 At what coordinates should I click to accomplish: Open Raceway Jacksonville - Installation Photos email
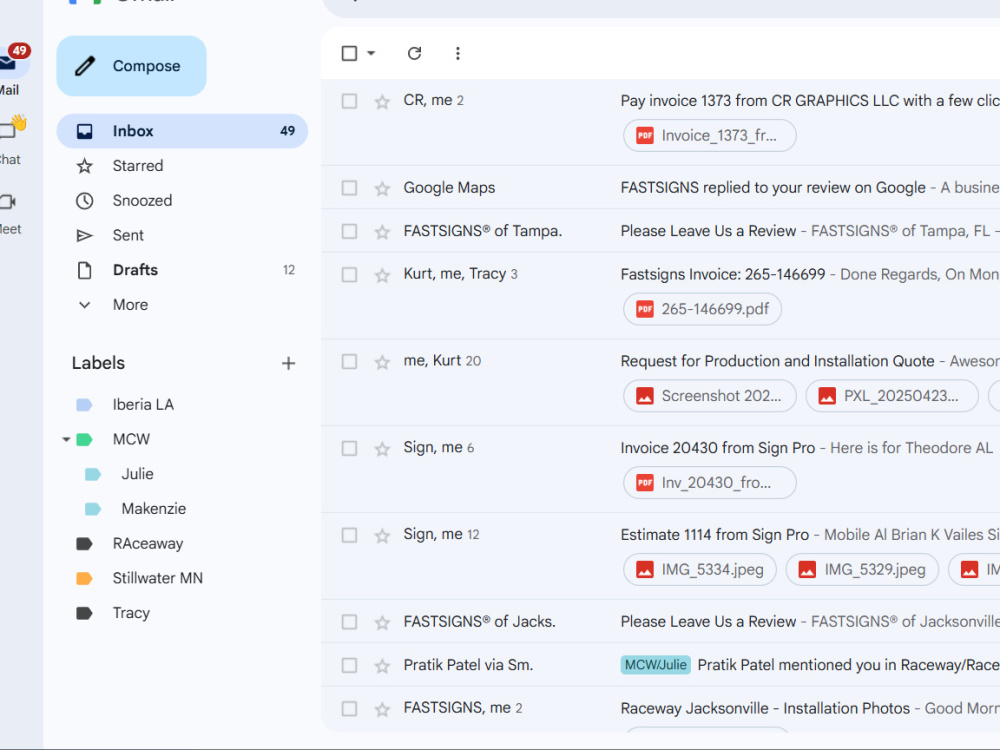[x=765, y=708]
